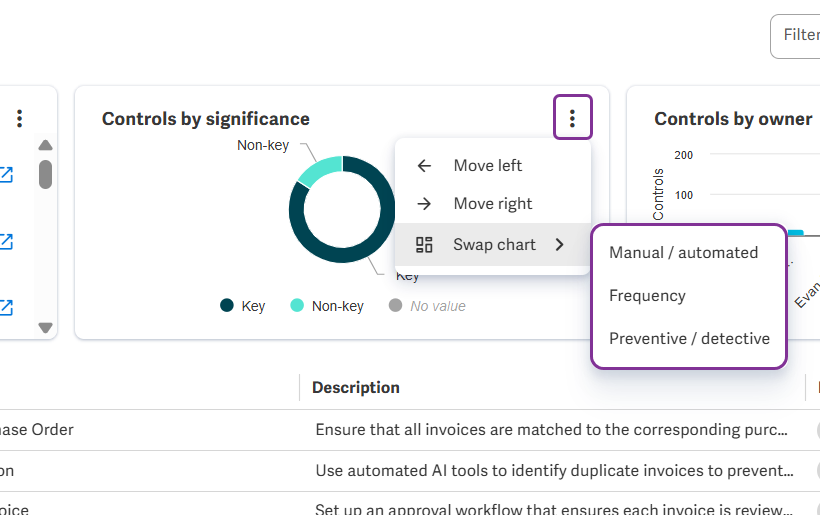
Task: Select Move right menu item
Action: click(x=493, y=203)
